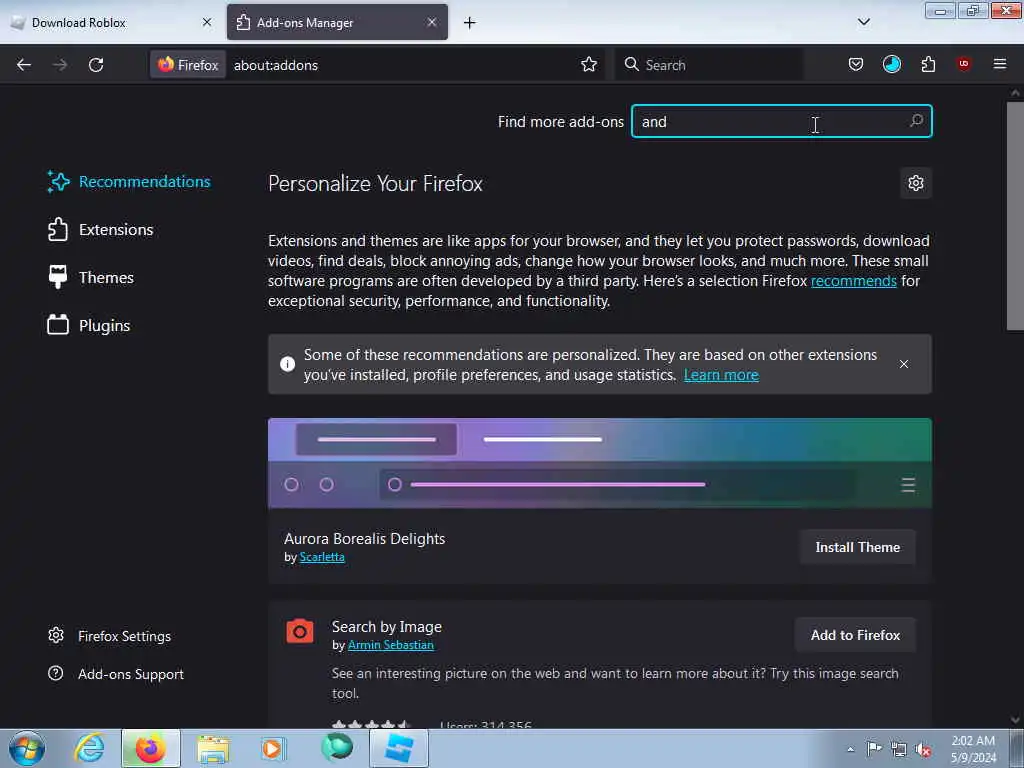1024x768 pixels.
Task: Open the Recommendations section in sidebar
Action: click(129, 182)
